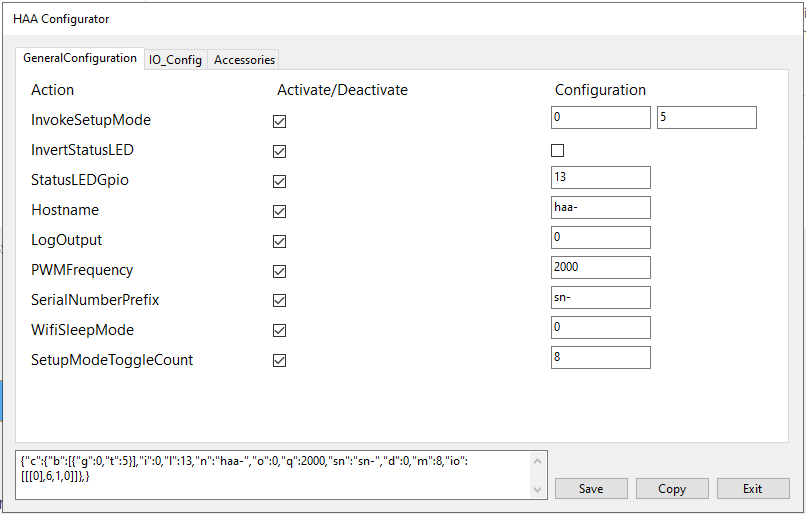The height and width of the screenshot is (514, 806).
Task: Click the StatusLEDGpio field showing 13
Action: tap(600, 177)
